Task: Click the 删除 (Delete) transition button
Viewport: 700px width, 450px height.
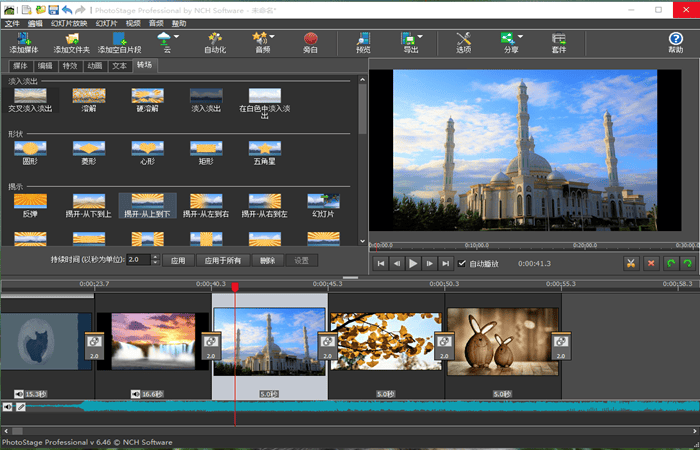Action: (267, 260)
